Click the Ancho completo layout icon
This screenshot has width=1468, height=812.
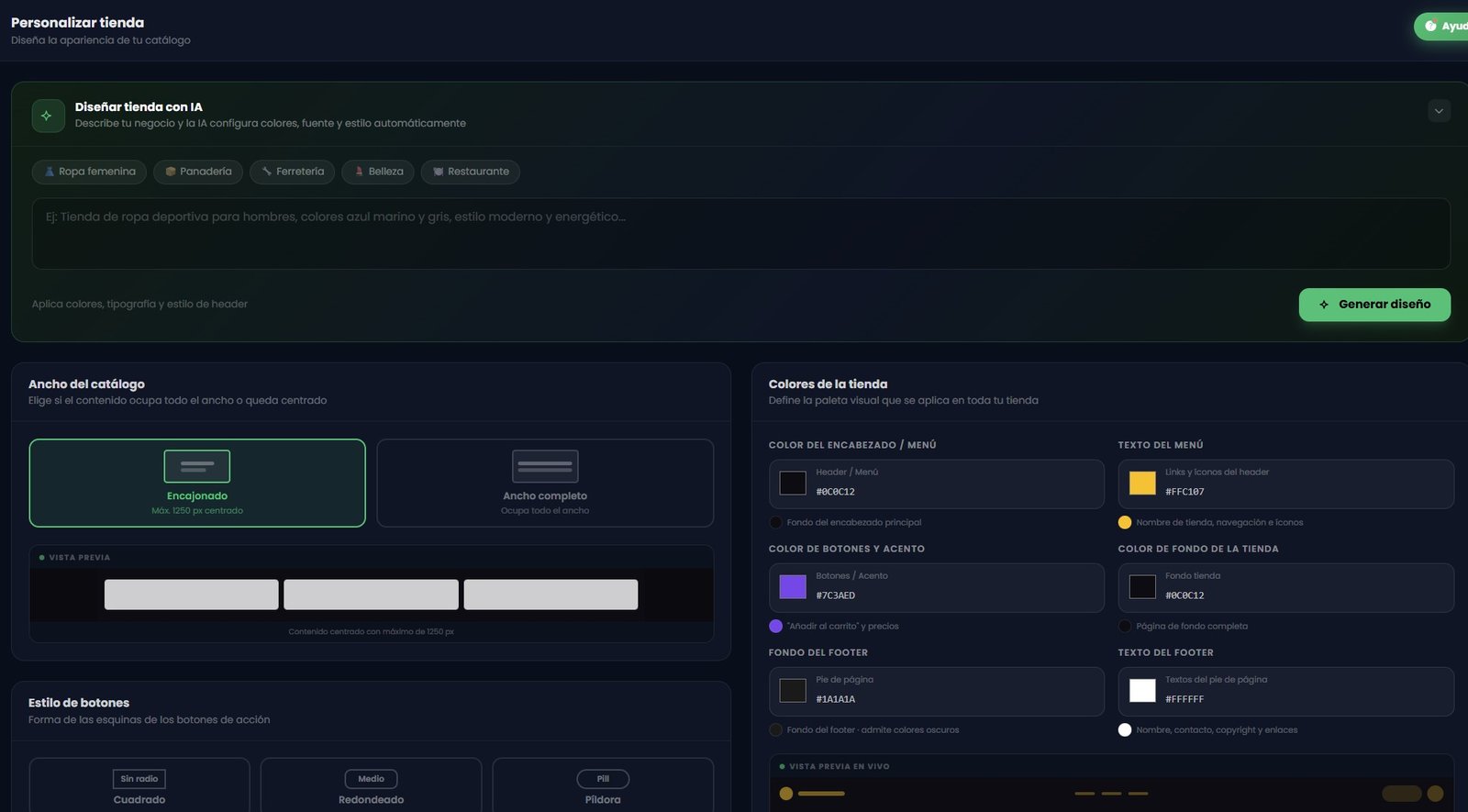(x=545, y=466)
